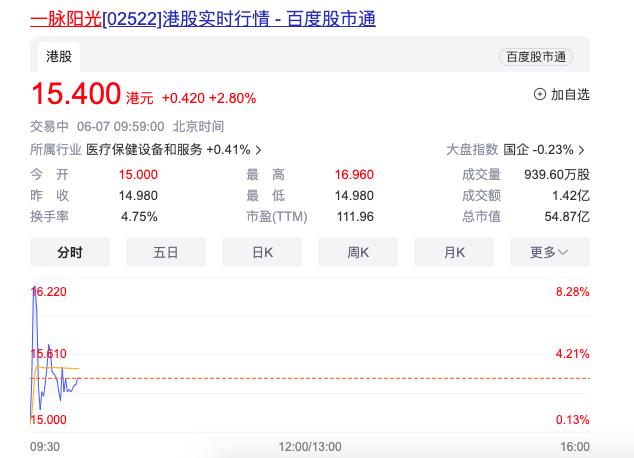Switch to the 分时 chart tab
Viewport: 634px width, 458px height.
(x=69, y=252)
